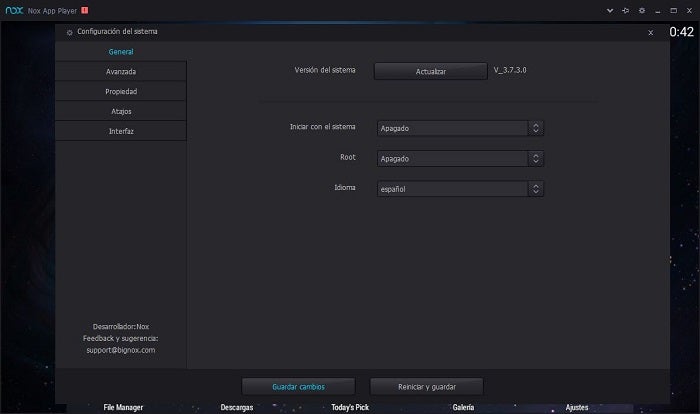700x414 pixels.
Task: Open Descargas app
Action: tap(237, 407)
